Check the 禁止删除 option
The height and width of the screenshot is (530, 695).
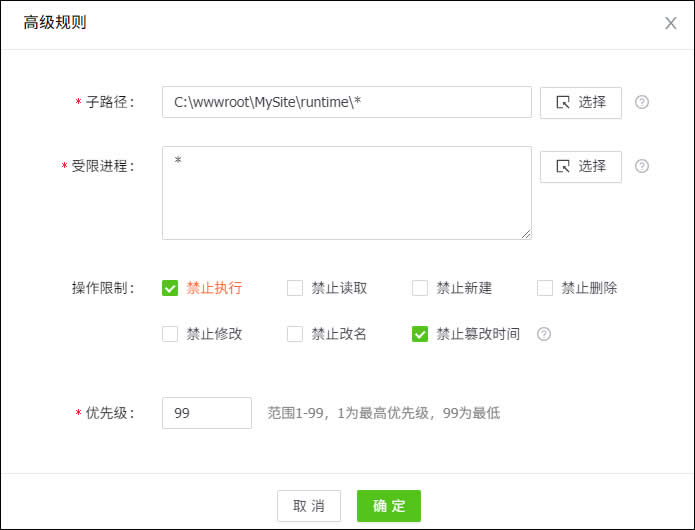pyautogui.click(x=545, y=288)
